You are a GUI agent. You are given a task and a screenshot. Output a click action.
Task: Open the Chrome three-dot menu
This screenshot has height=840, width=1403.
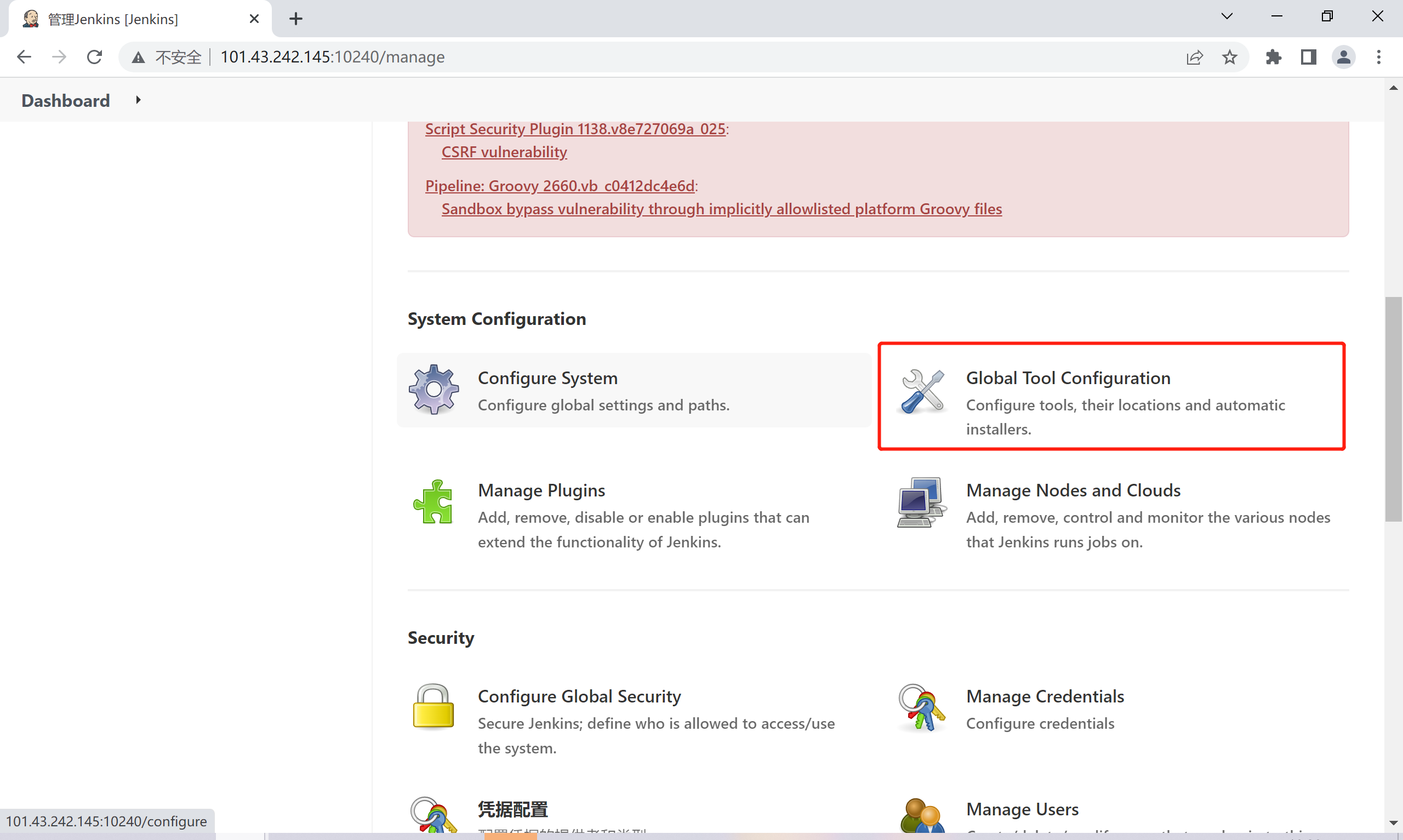coord(1379,57)
